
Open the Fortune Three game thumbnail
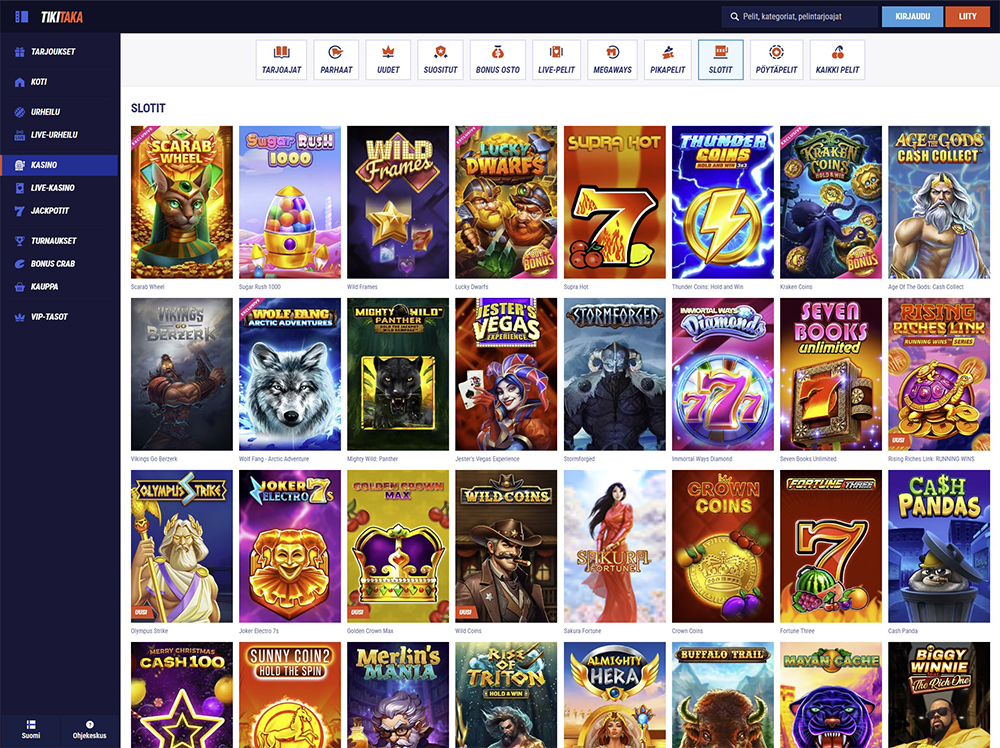(x=831, y=546)
